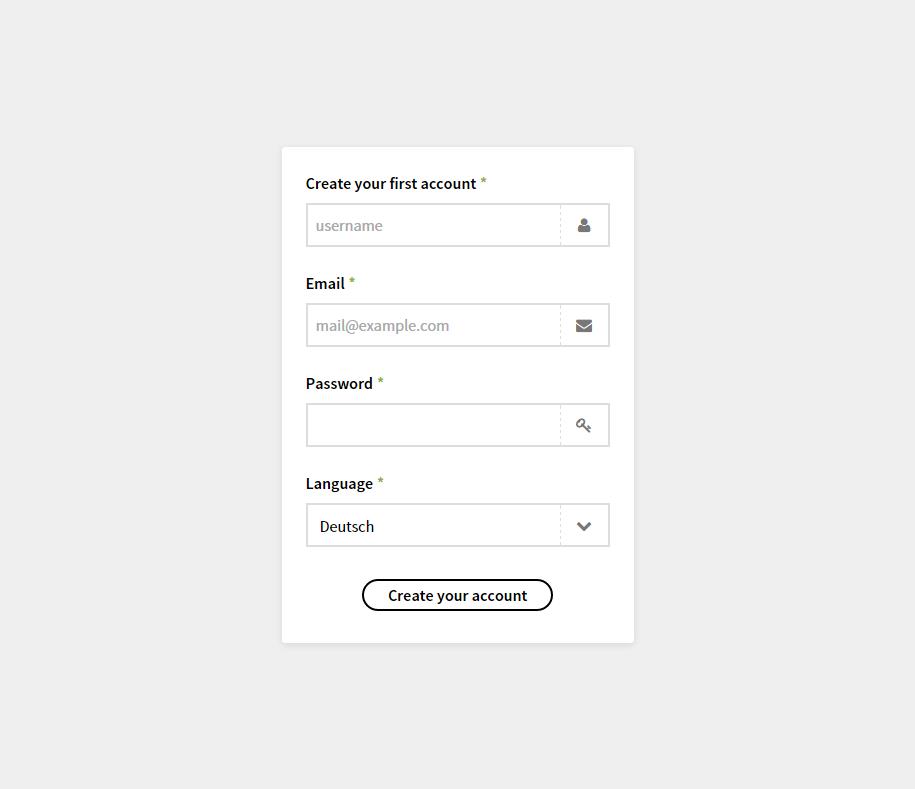Screen dimensions: 915x789
Task: Click the "Create your first account" label
Action: click(391, 184)
